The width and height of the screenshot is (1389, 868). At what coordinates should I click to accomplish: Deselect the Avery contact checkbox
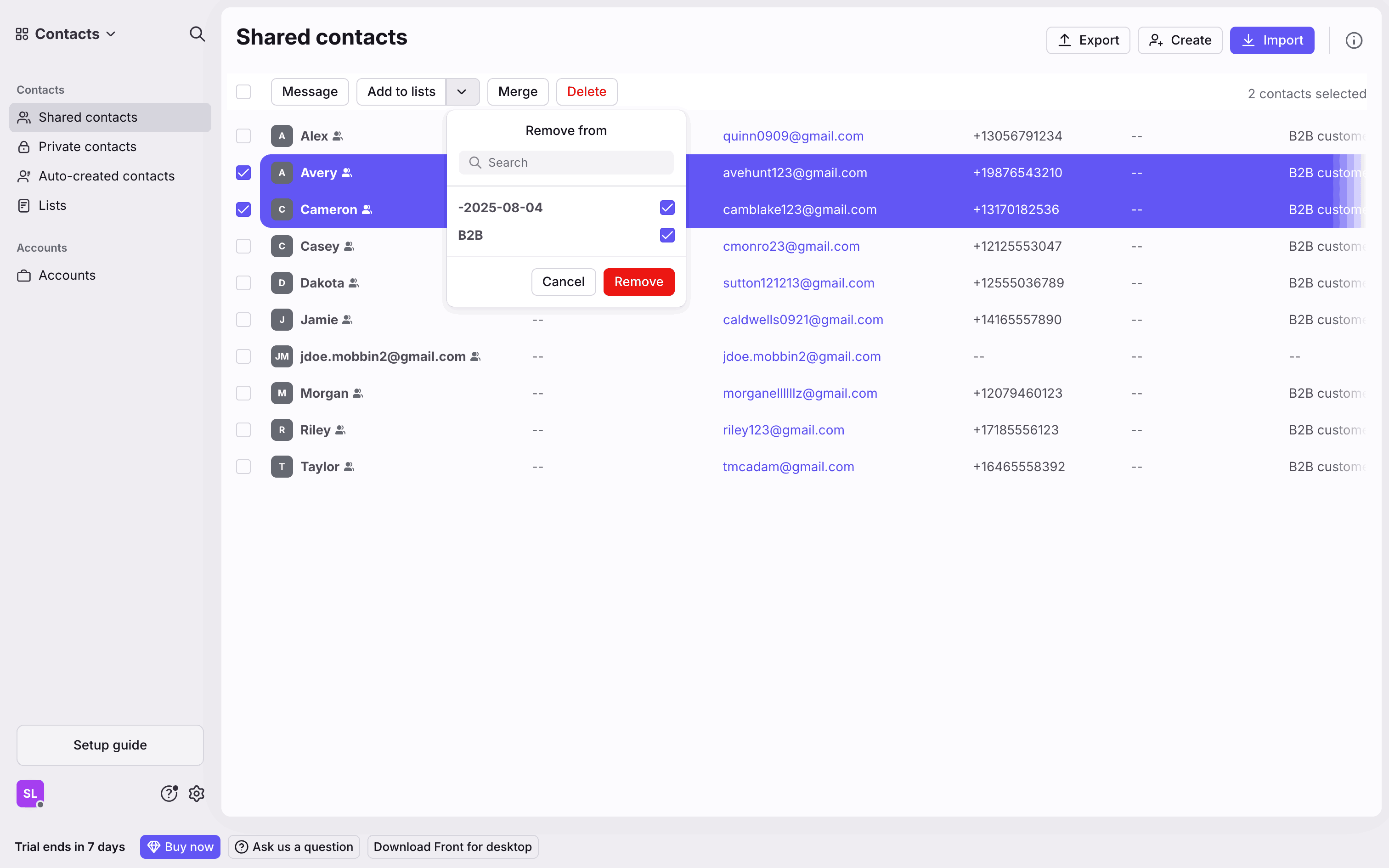tap(243, 173)
